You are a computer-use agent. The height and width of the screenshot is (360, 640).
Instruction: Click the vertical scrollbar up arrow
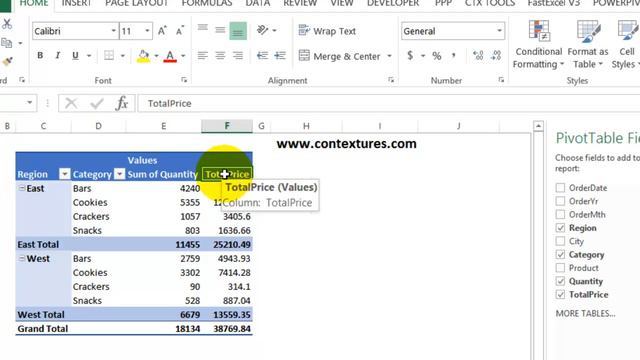[538, 126]
